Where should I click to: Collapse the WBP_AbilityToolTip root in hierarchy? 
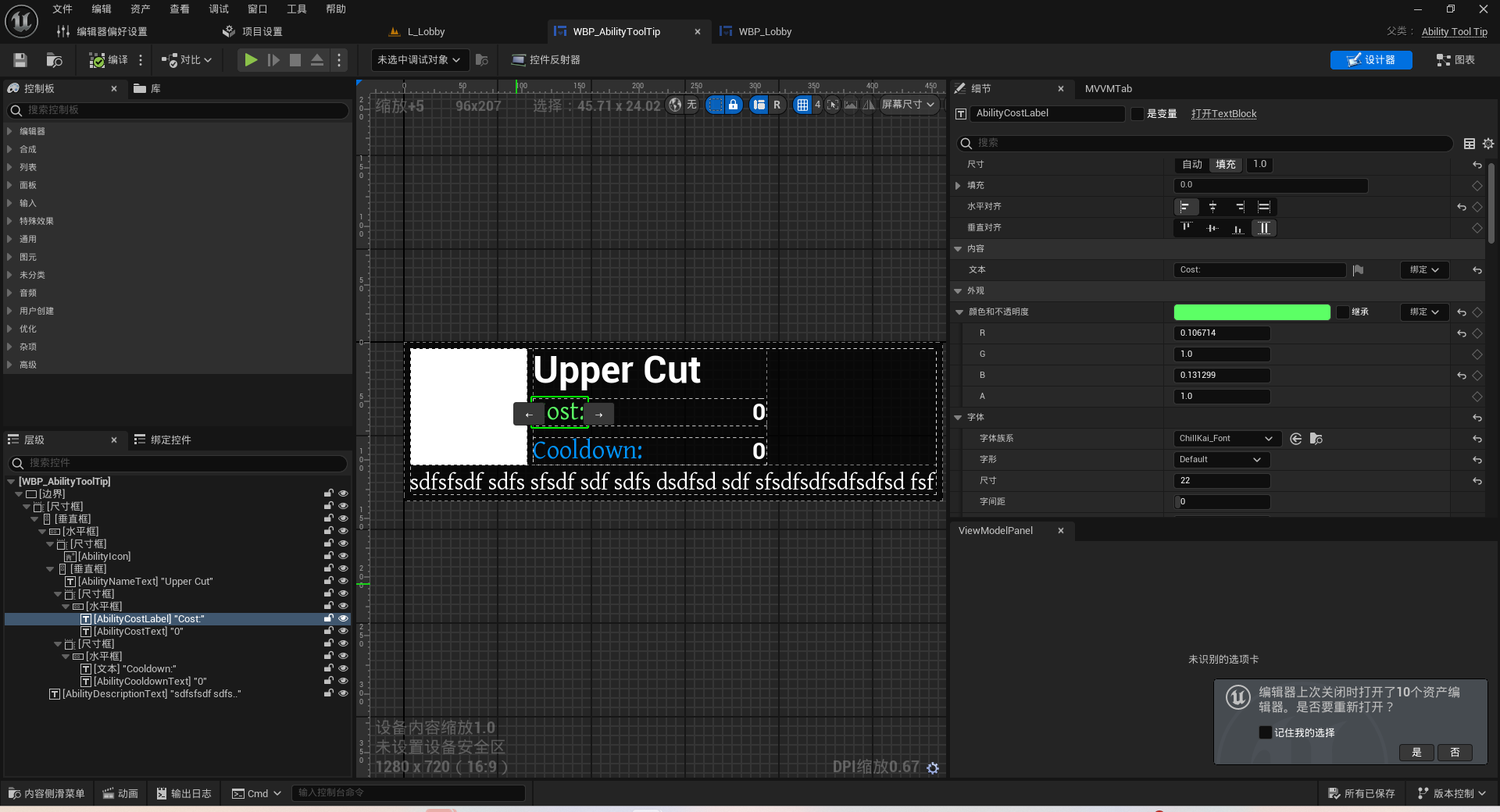(x=11, y=482)
